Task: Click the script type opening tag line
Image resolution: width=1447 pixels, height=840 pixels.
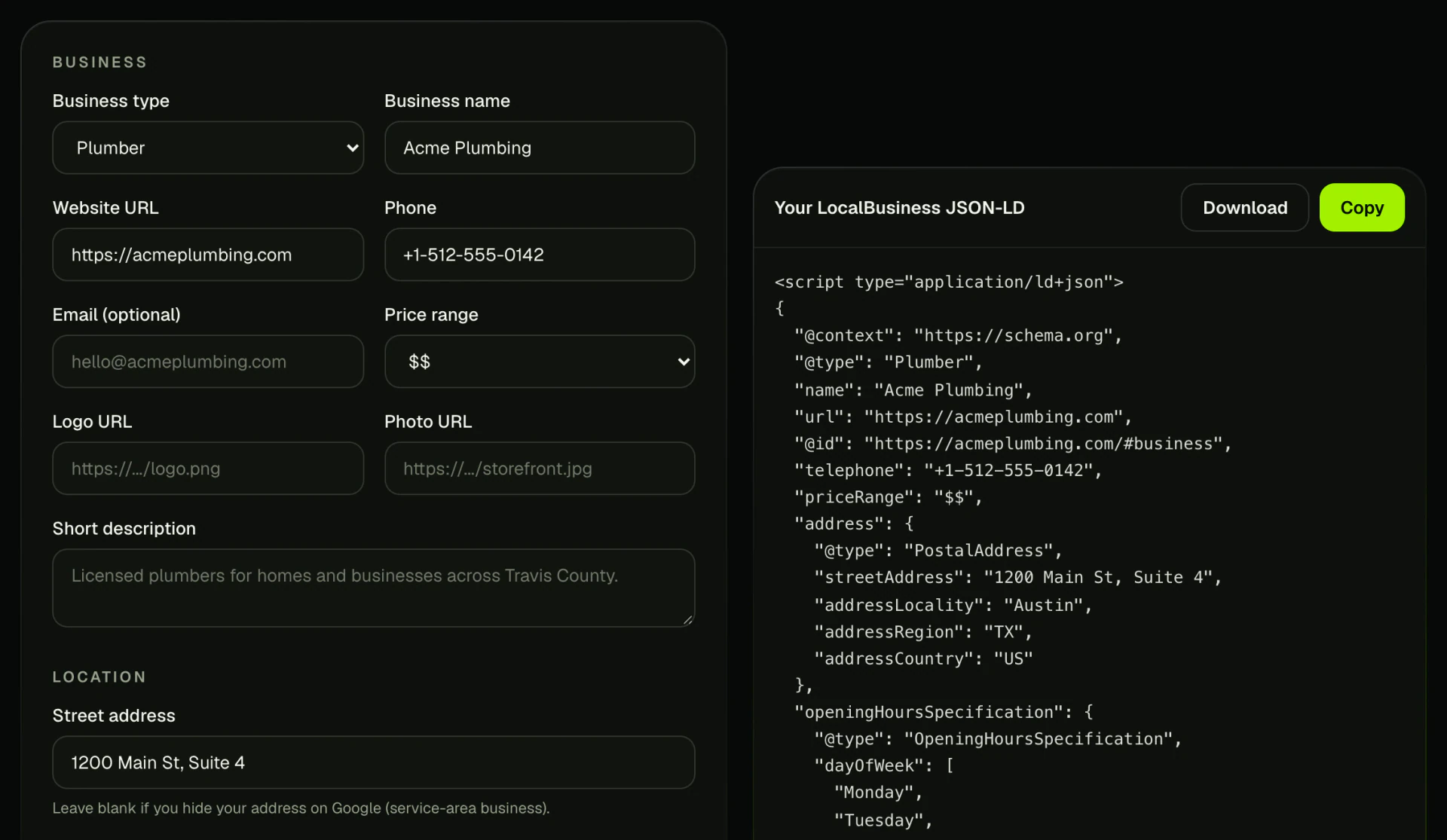Action: click(949, 282)
